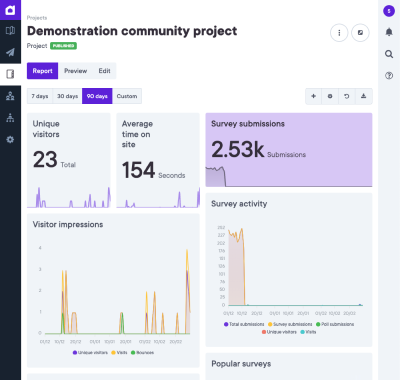Click the Projects breadcrumb link
Screen dimensions: 400x380
tap(37, 18)
